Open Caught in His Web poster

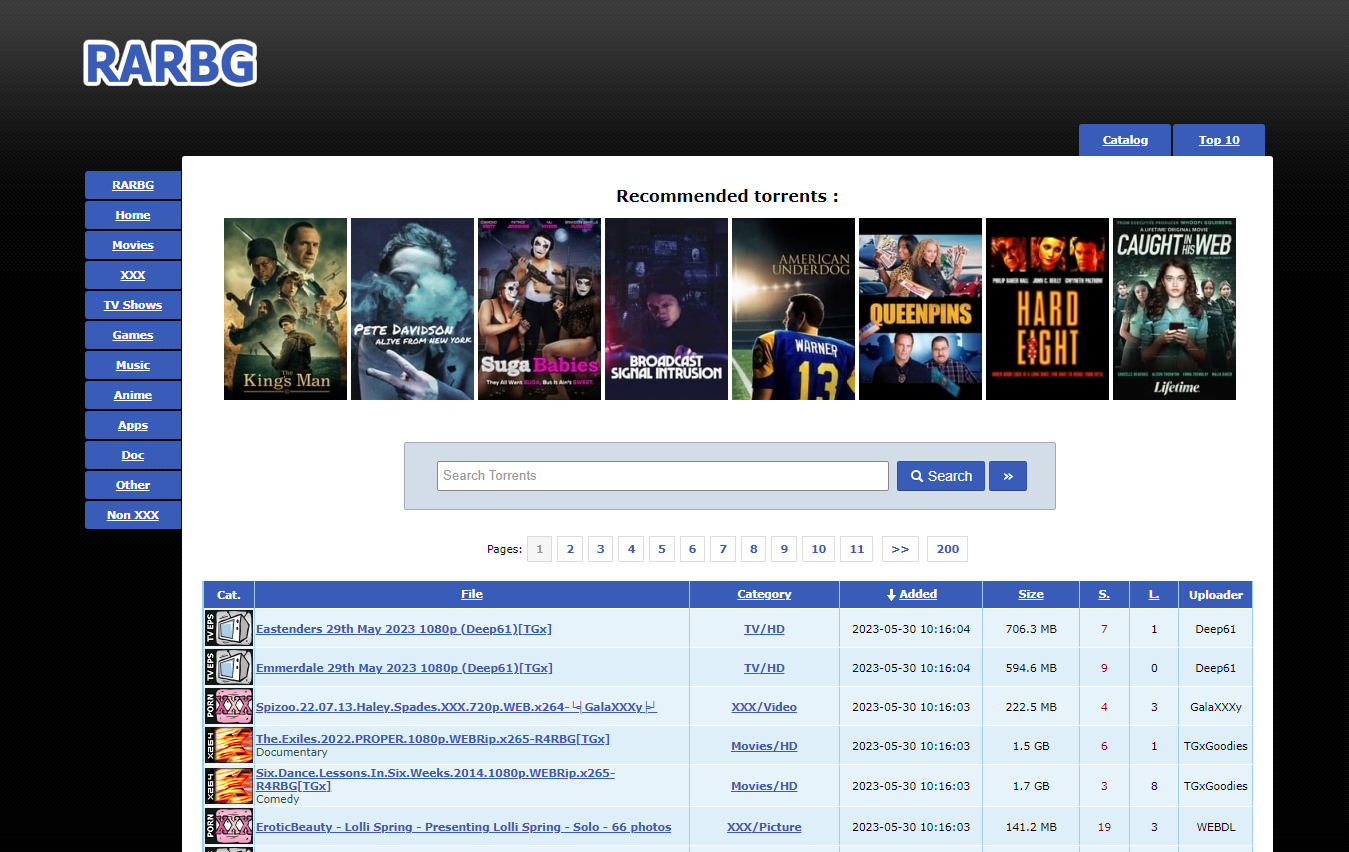(x=1174, y=309)
